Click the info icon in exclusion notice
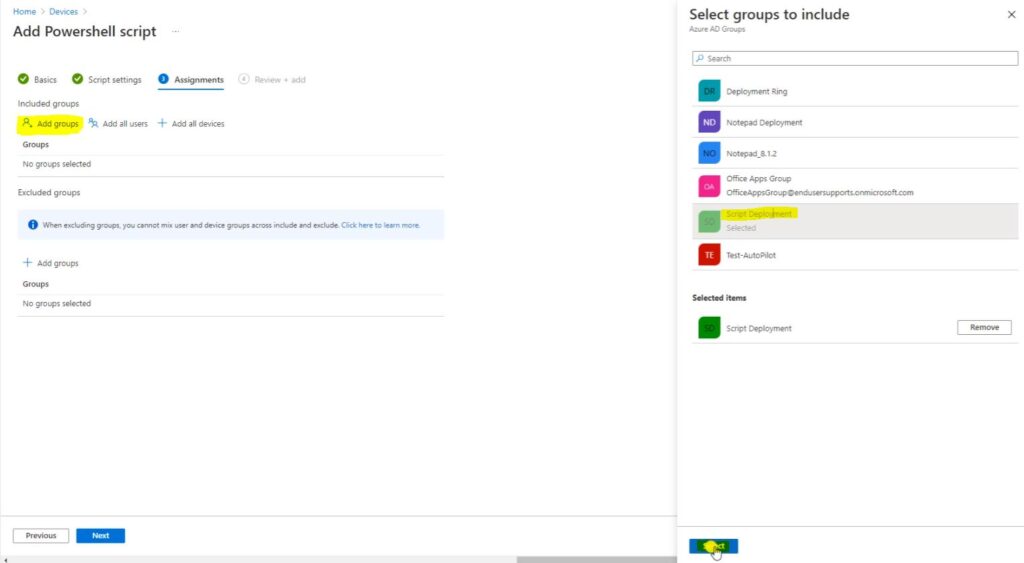 (x=33, y=225)
